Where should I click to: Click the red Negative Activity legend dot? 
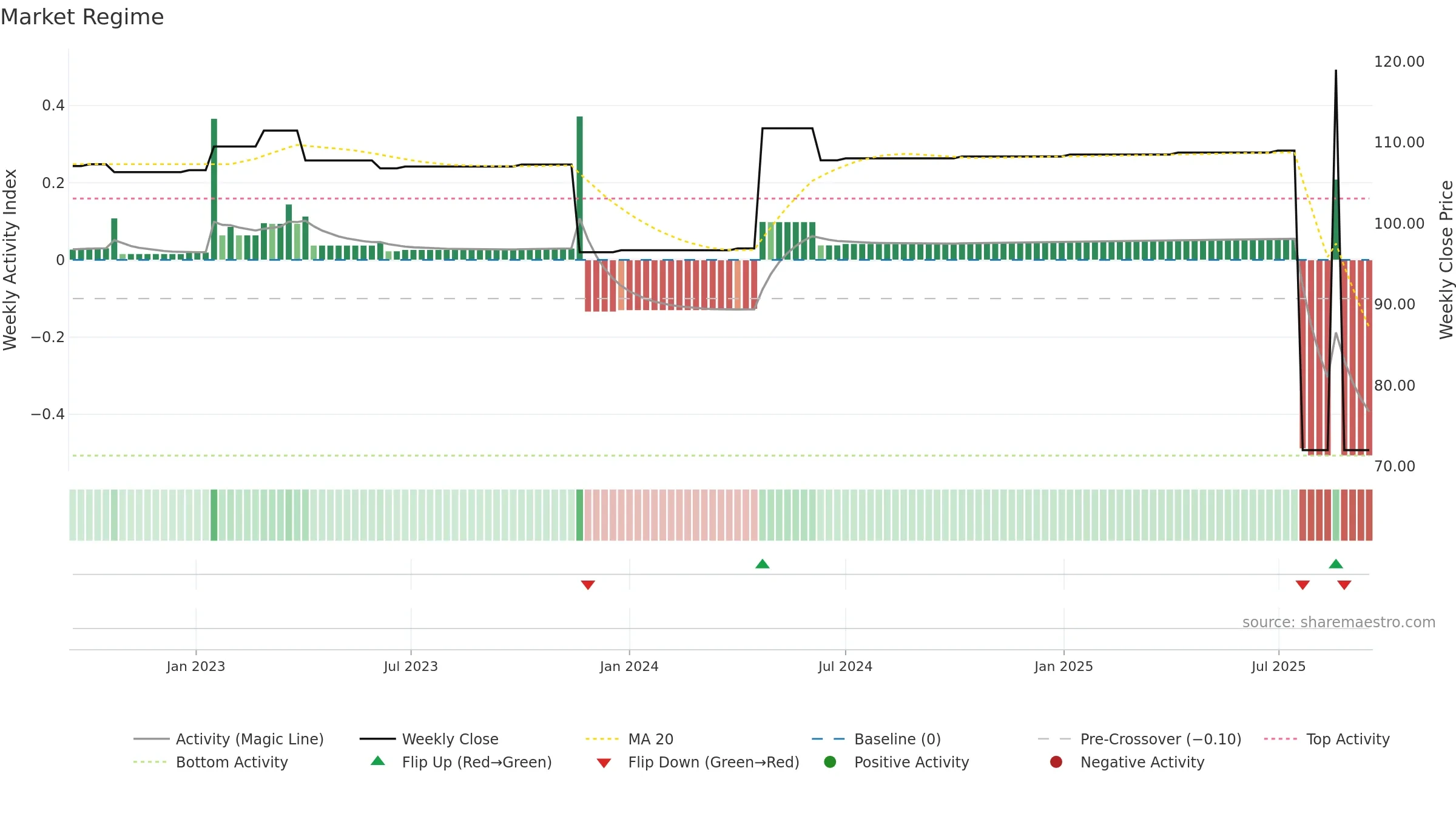(x=1056, y=762)
